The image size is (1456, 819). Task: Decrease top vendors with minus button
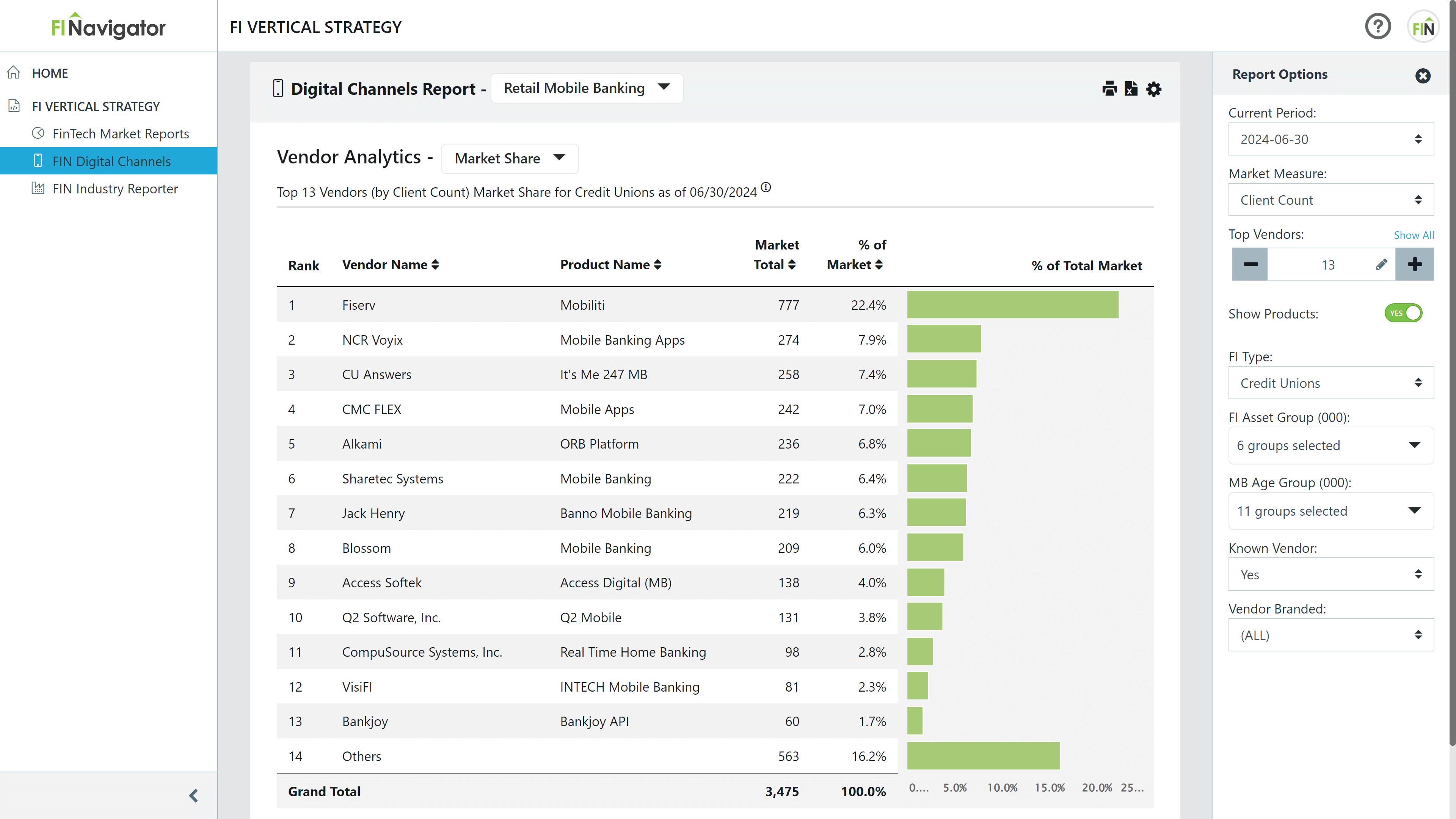pos(1250,265)
